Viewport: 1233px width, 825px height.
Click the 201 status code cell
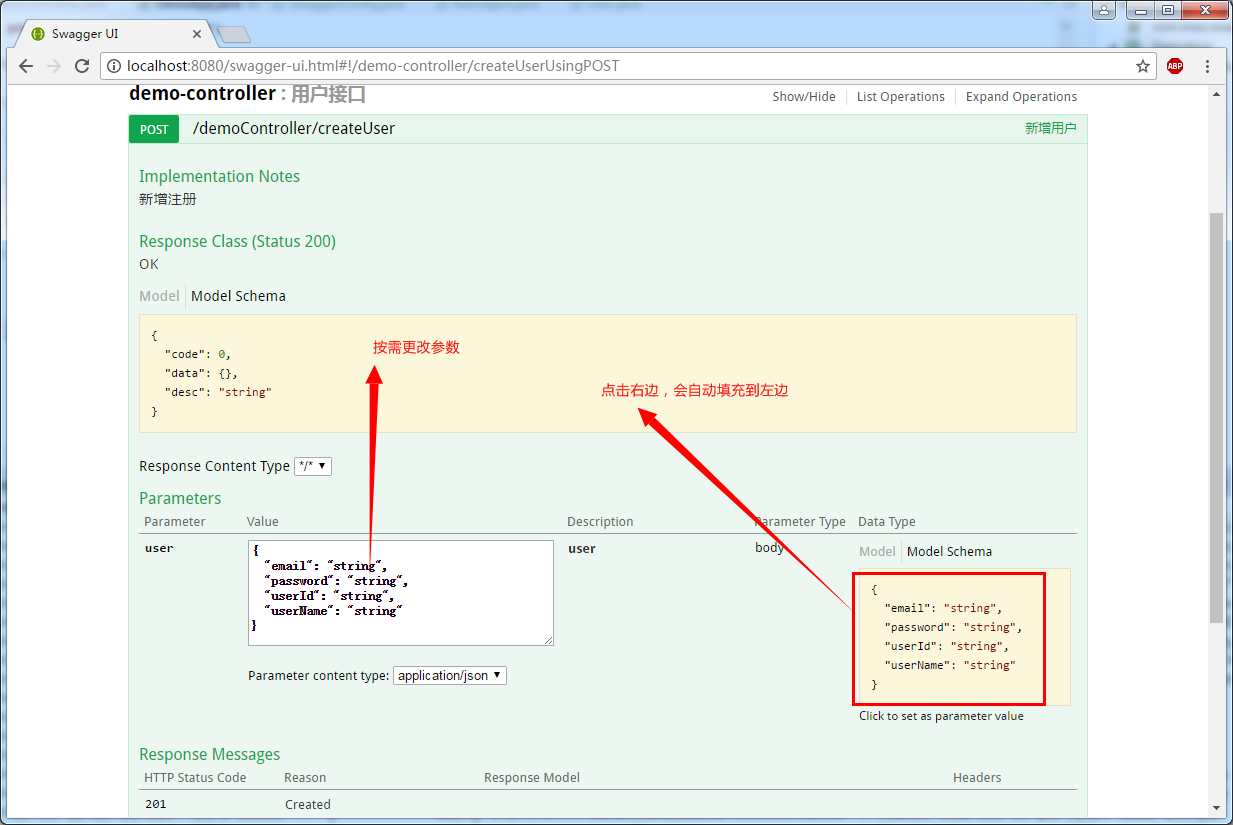(x=155, y=804)
